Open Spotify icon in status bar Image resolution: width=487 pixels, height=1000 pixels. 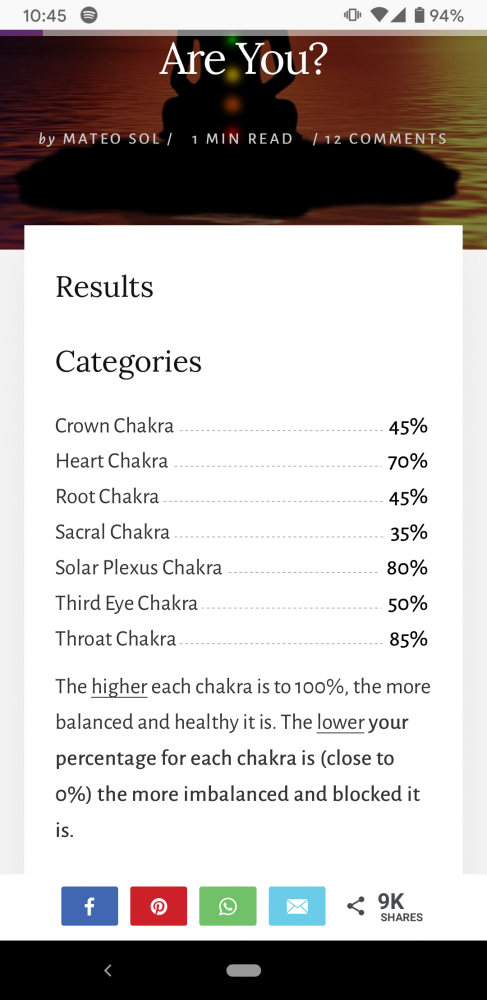(89, 15)
